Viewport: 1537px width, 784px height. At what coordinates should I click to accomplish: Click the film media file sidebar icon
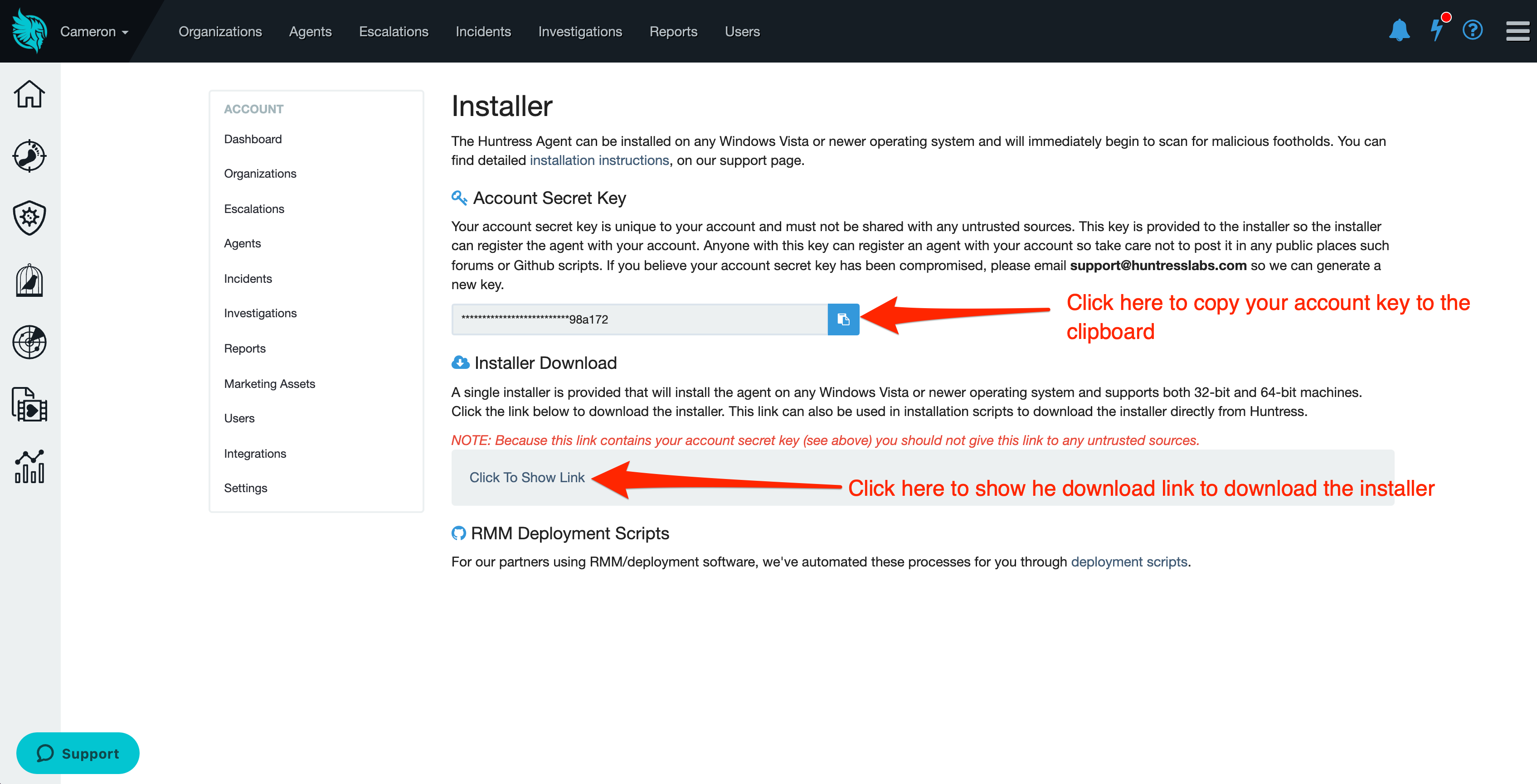coord(29,404)
